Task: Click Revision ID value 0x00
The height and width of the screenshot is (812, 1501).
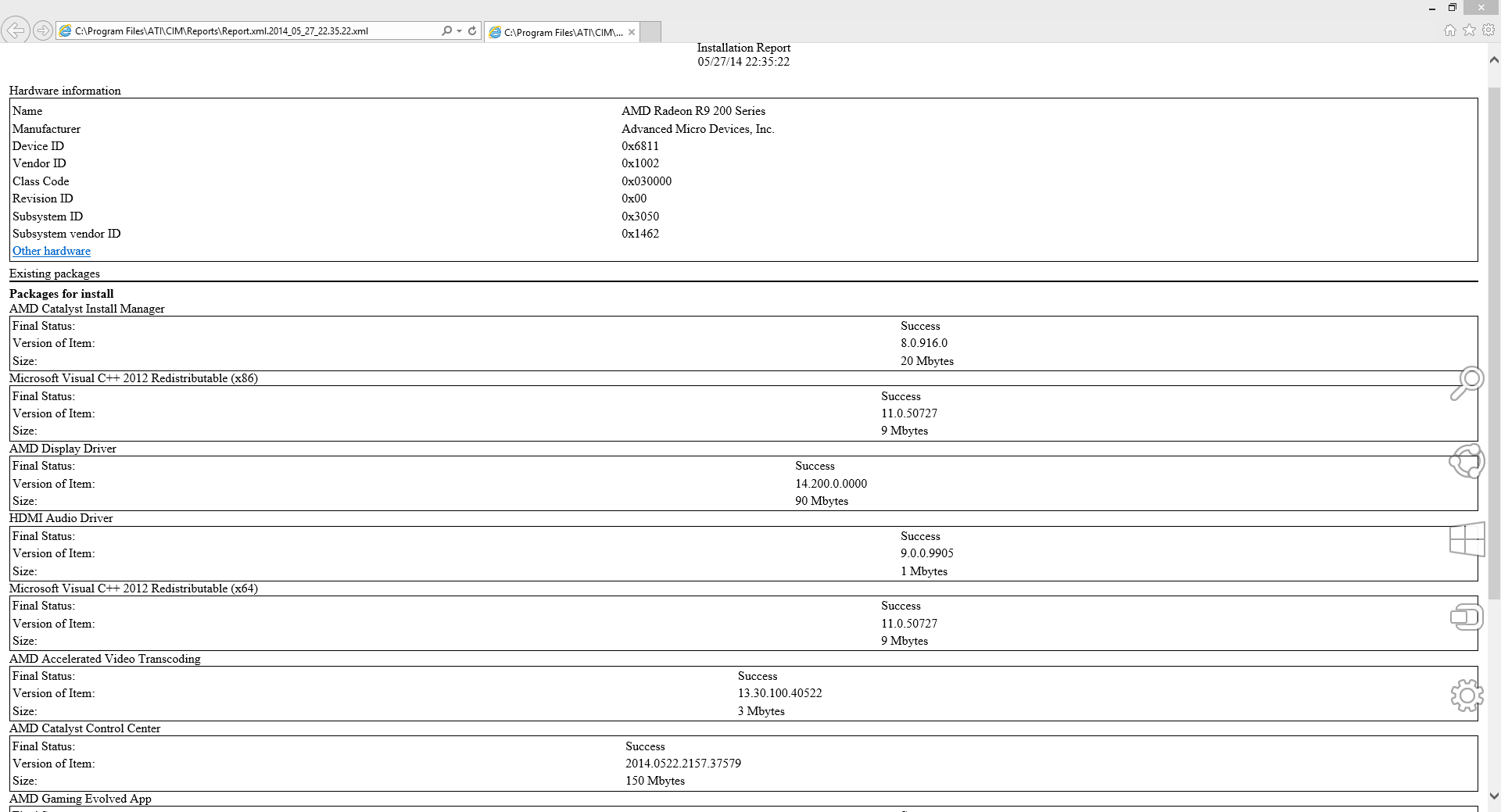Action: 634,199
